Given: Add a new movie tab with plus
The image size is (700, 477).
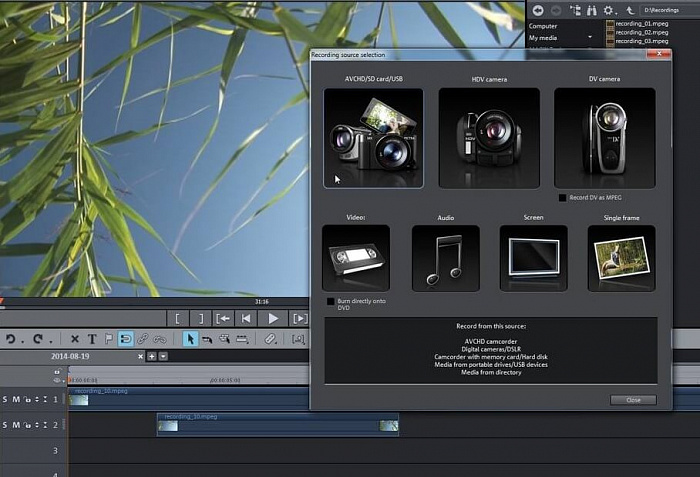Looking at the screenshot, I should pyautogui.click(x=152, y=356).
